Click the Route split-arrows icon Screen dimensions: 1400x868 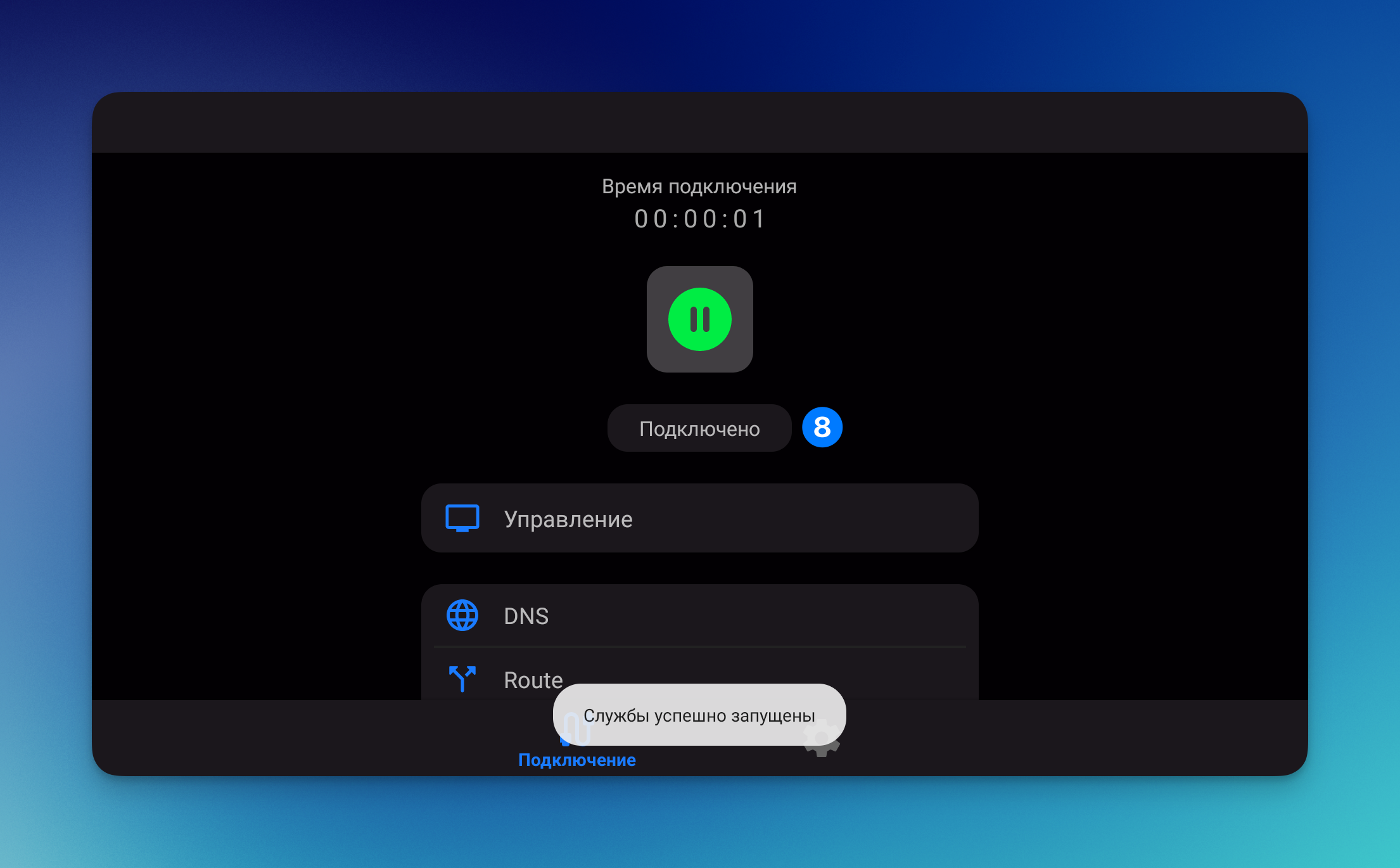point(462,679)
